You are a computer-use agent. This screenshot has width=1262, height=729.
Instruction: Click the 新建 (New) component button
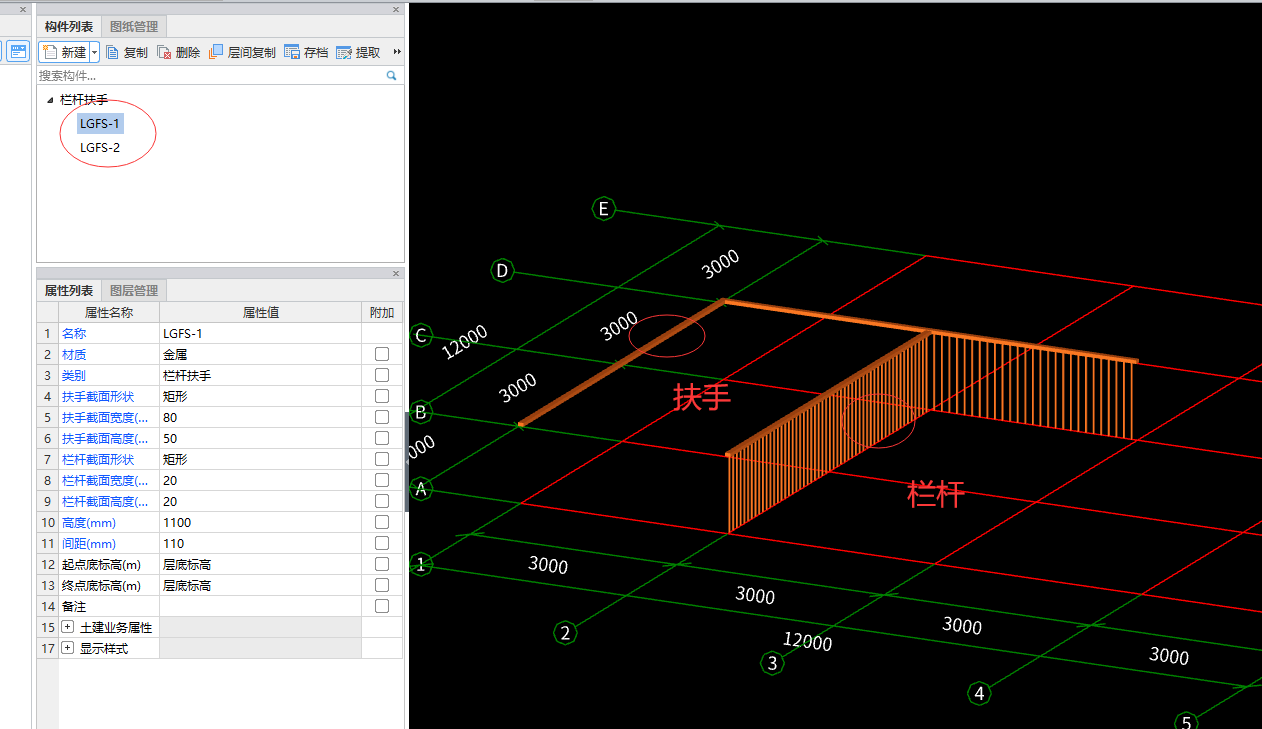click(x=64, y=52)
